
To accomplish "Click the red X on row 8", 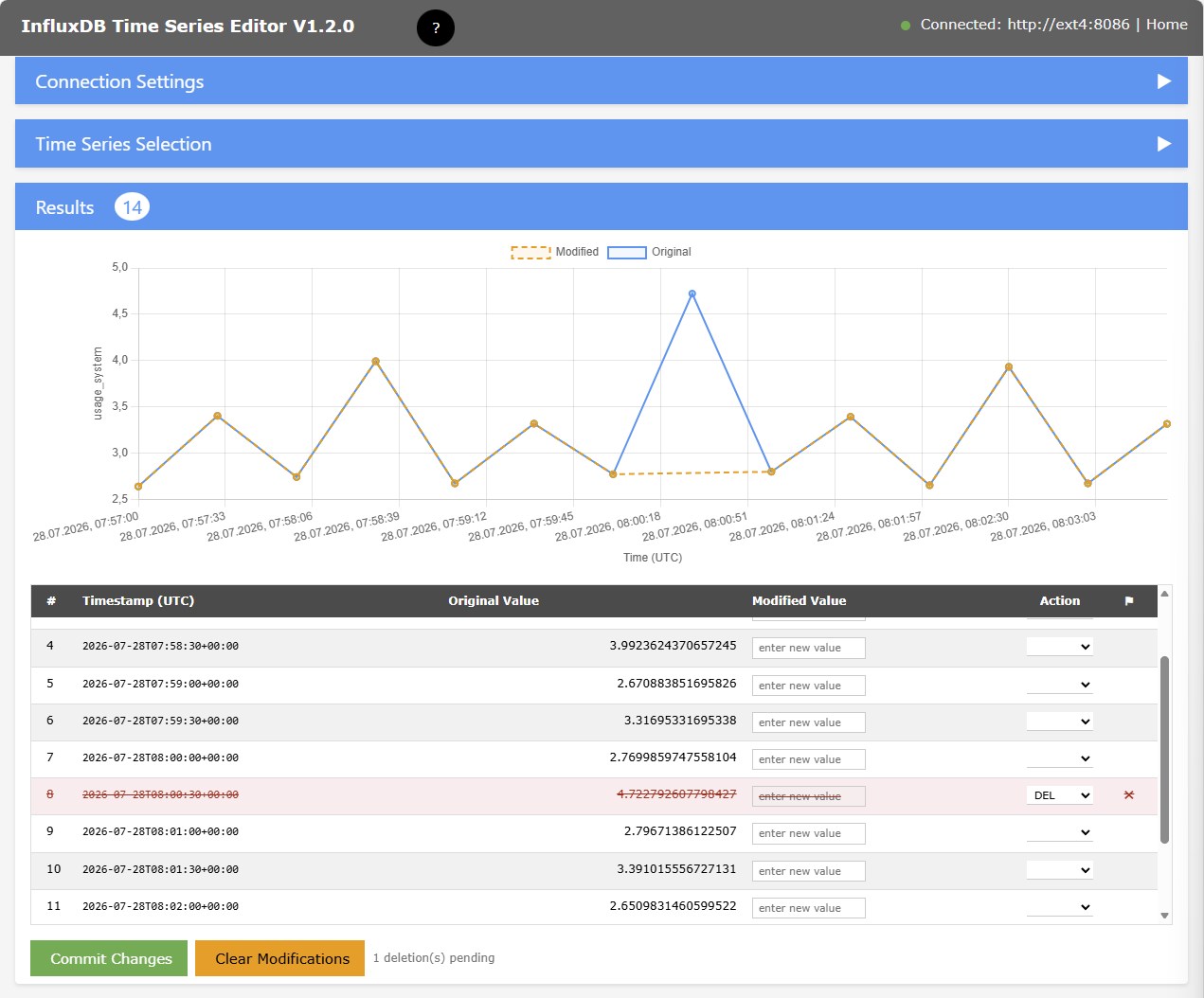I will point(1129,795).
